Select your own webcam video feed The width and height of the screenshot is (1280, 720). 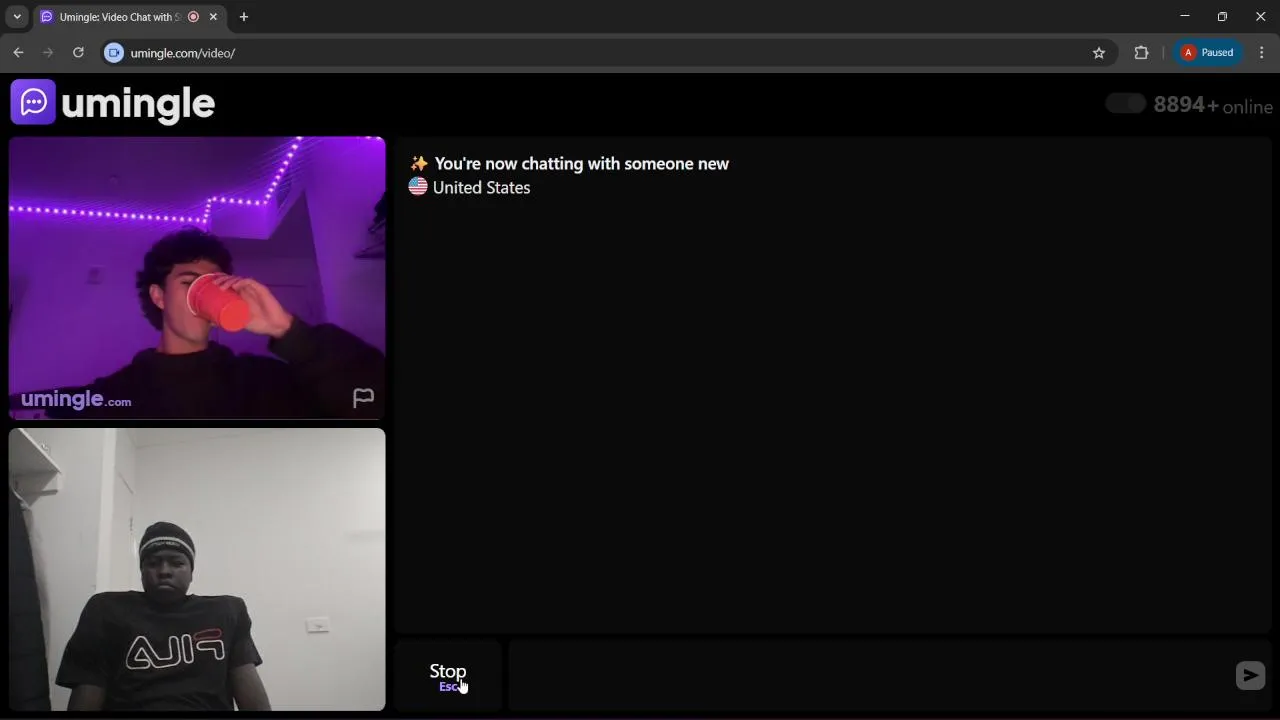coord(197,569)
